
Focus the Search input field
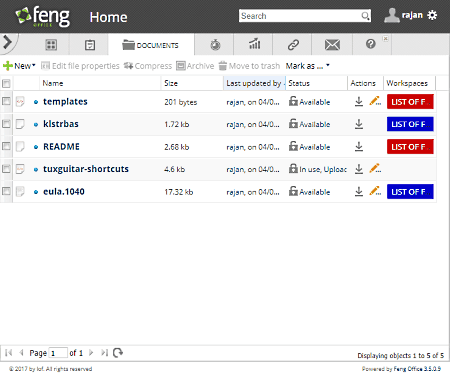(300, 16)
